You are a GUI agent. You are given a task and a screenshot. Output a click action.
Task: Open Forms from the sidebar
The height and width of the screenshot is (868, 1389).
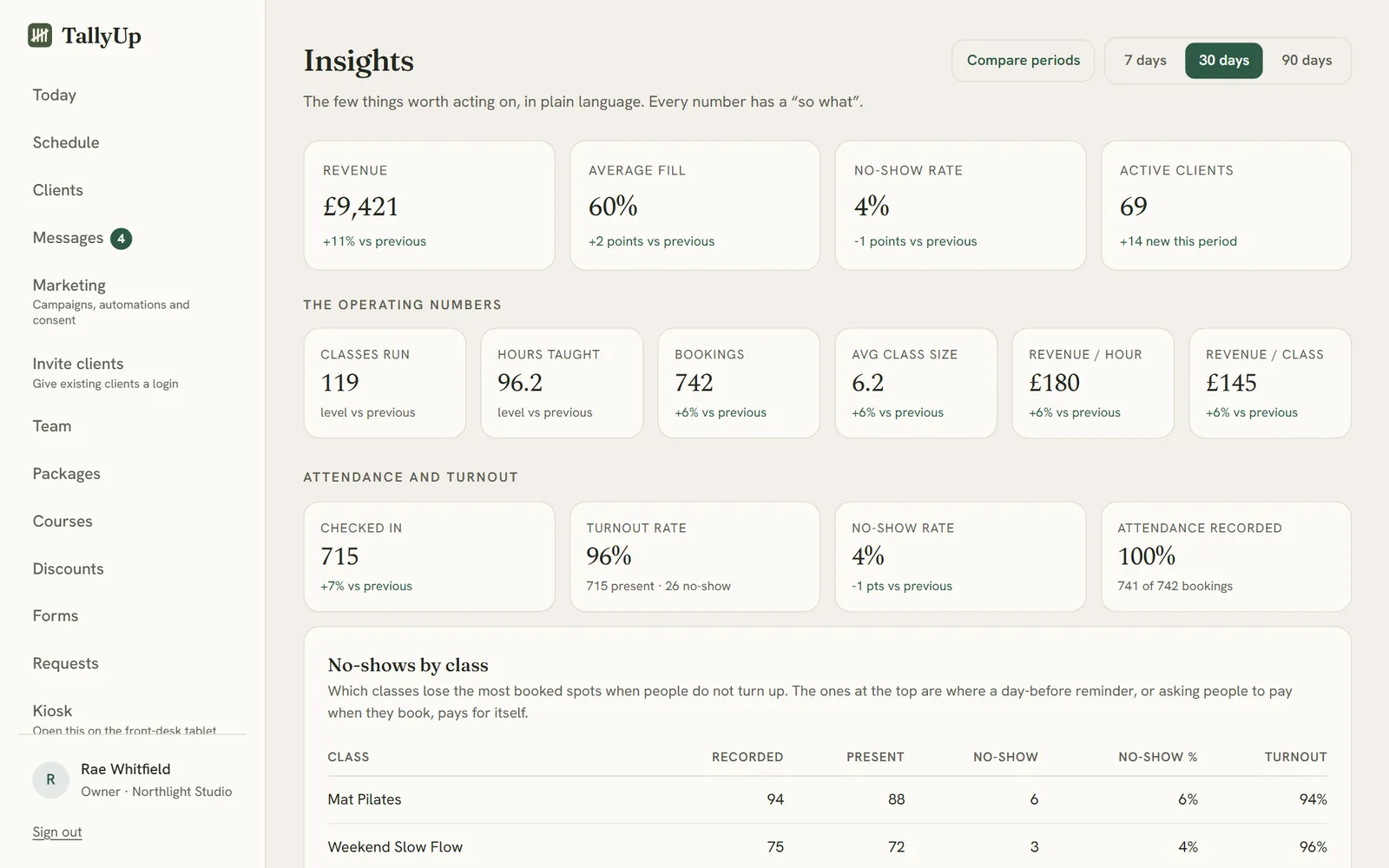coord(56,616)
